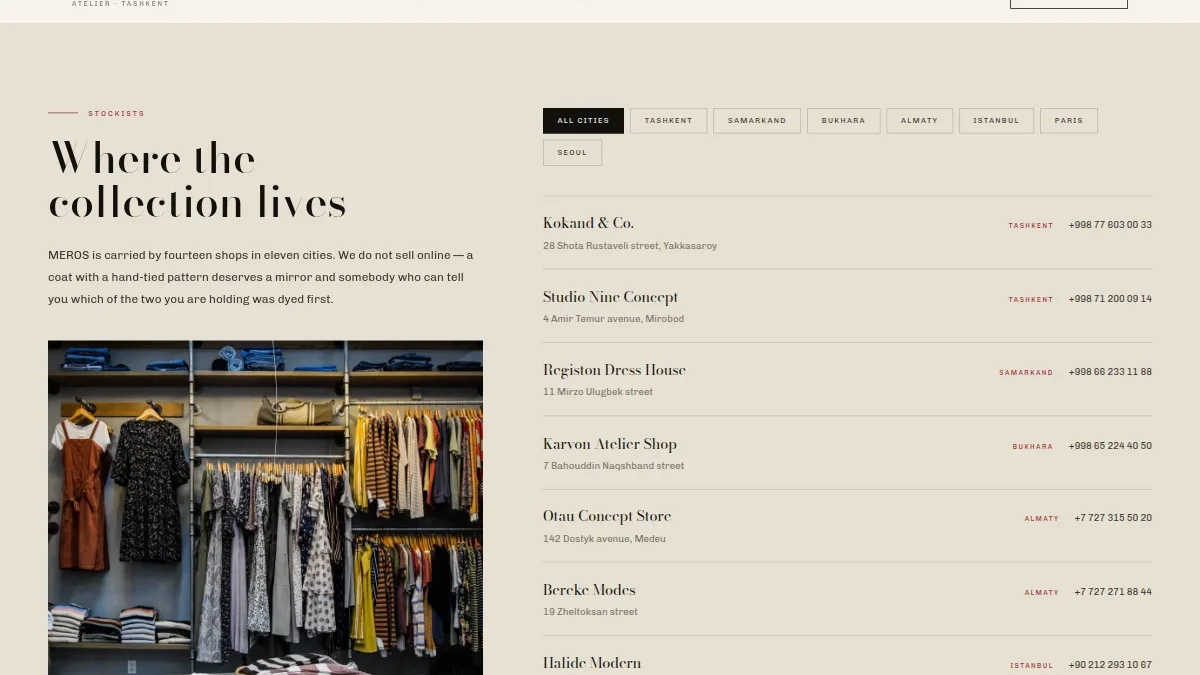Filter stockists by Bukhara

(843, 121)
